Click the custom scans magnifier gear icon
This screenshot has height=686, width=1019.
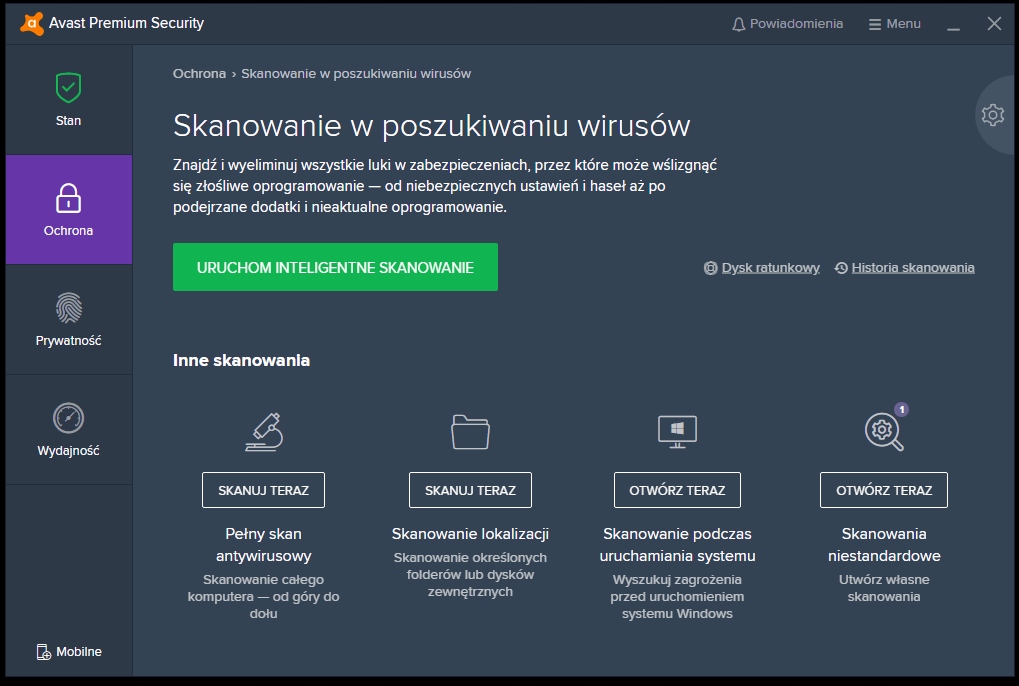(x=884, y=432)
